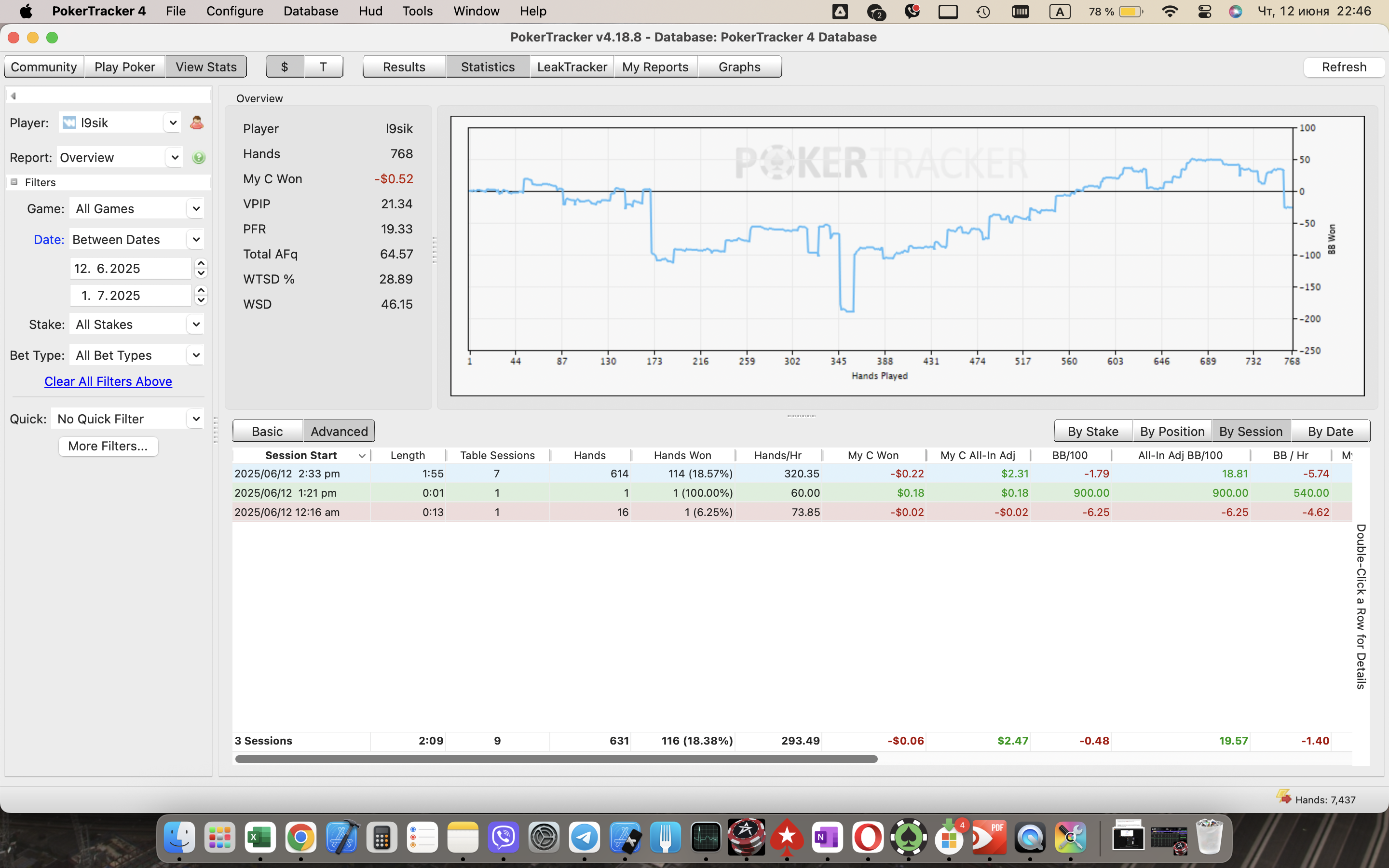
Task: Open PDF Expert in the dock
Action: click(x=990, y=838)
